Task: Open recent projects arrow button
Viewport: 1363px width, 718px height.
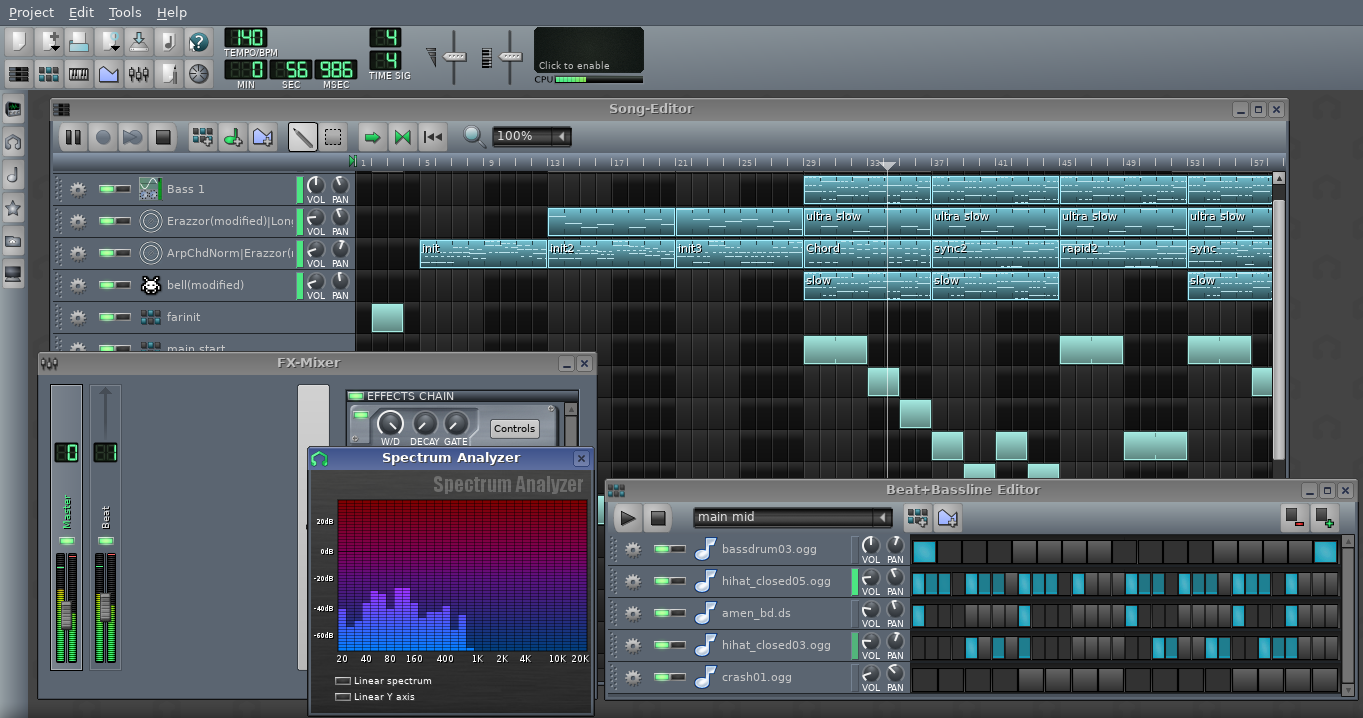Action: [108, 42]
